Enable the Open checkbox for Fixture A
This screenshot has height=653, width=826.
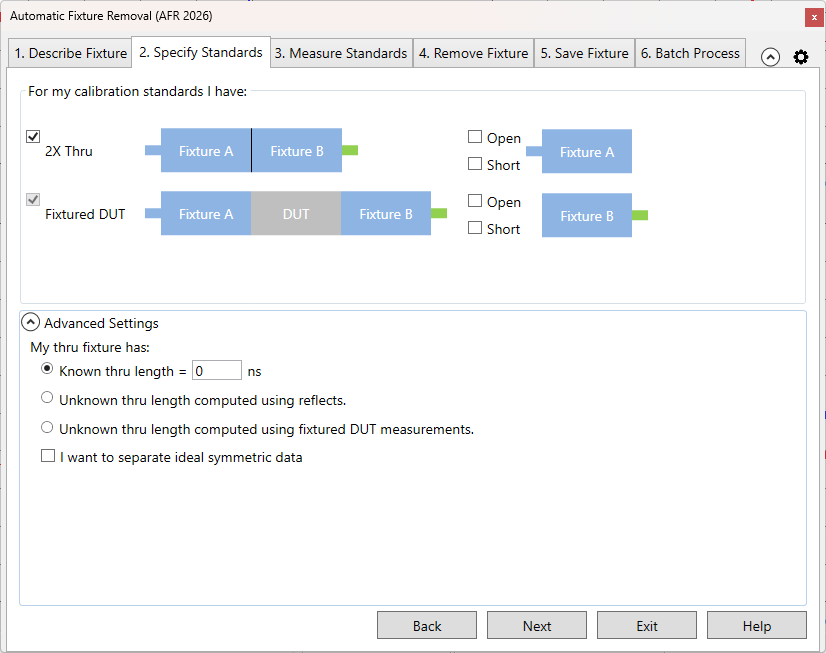(x=475, y=137)
